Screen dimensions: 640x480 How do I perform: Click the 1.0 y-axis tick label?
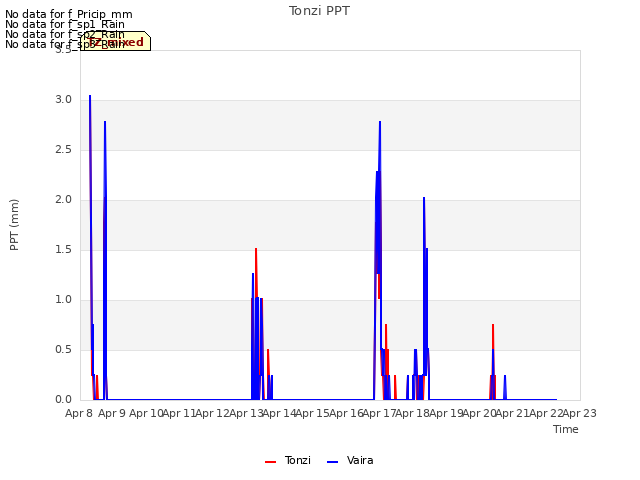click(x=63, y=300)
